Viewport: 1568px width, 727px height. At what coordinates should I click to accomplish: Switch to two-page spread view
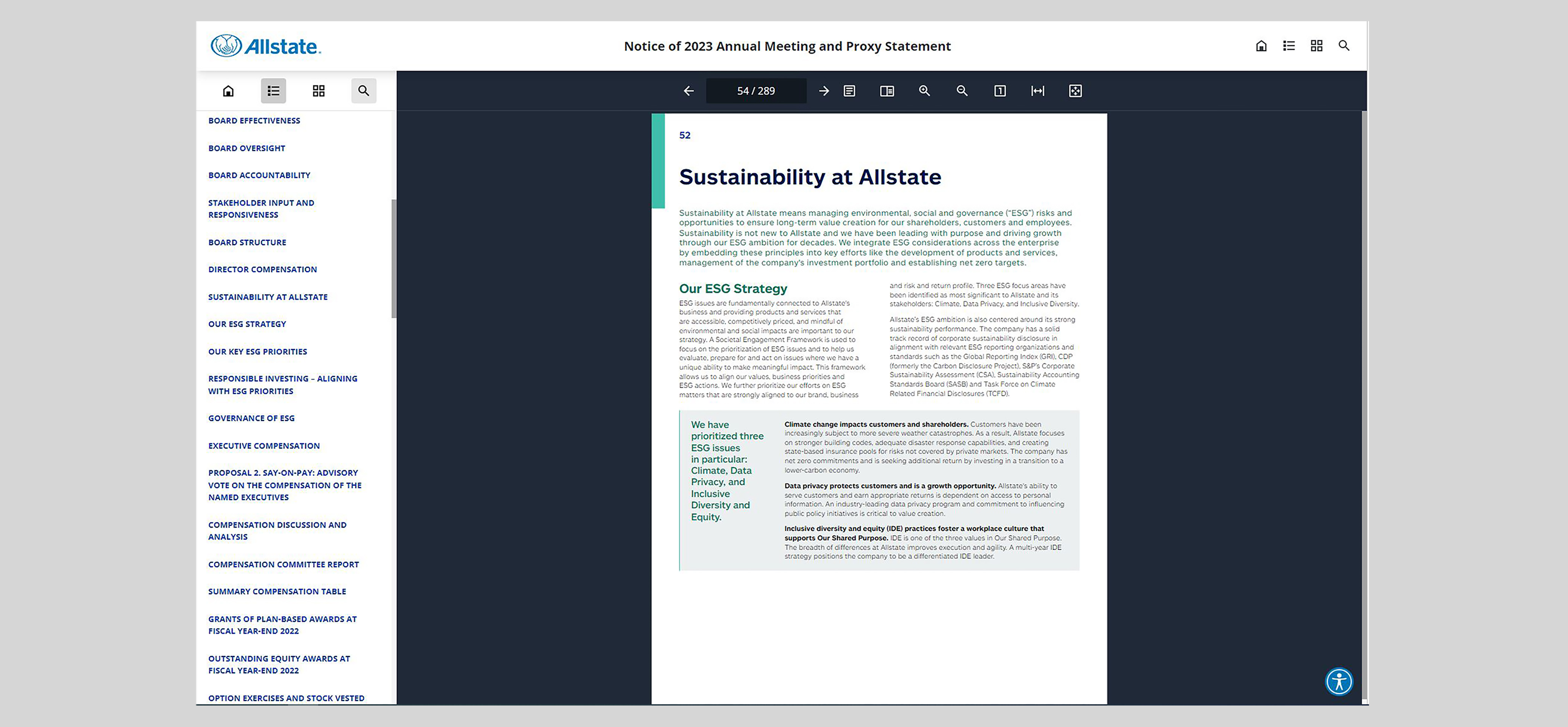click(x=887, y=91)
